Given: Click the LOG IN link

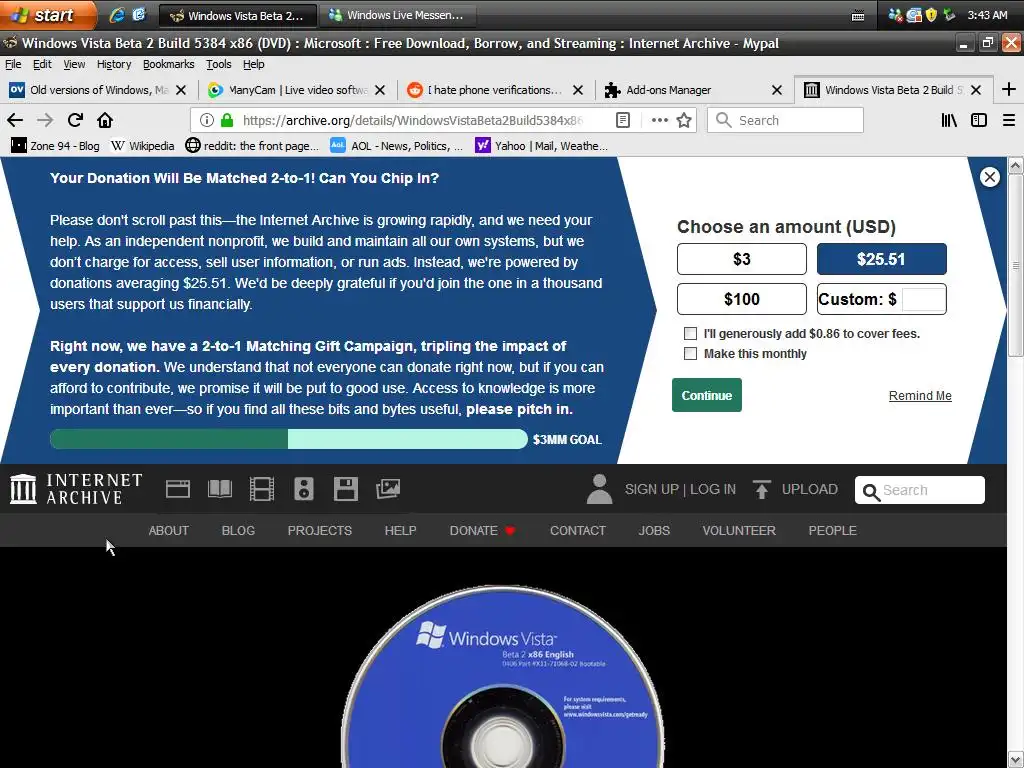Looking at the screenshot, I should point(712,489).
